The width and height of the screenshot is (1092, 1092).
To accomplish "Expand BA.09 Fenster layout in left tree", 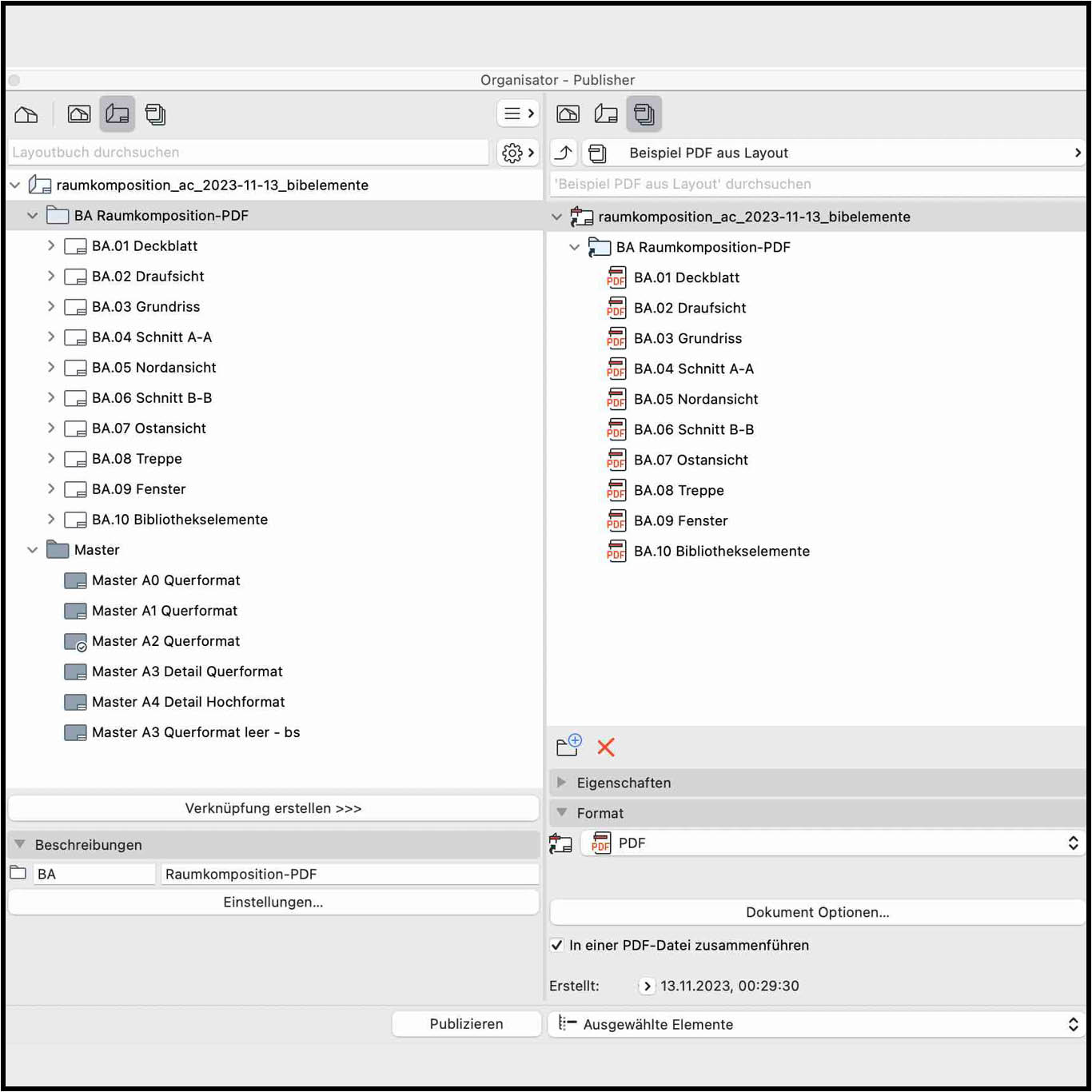I will pos(50,488).
